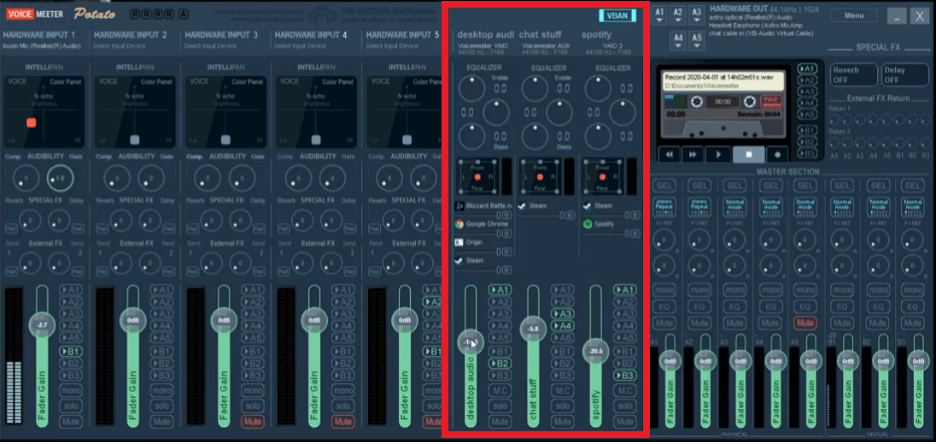Select the A1 bus with SEL
The height and width of the screenshot is (444, 936).
pos(665,186)
